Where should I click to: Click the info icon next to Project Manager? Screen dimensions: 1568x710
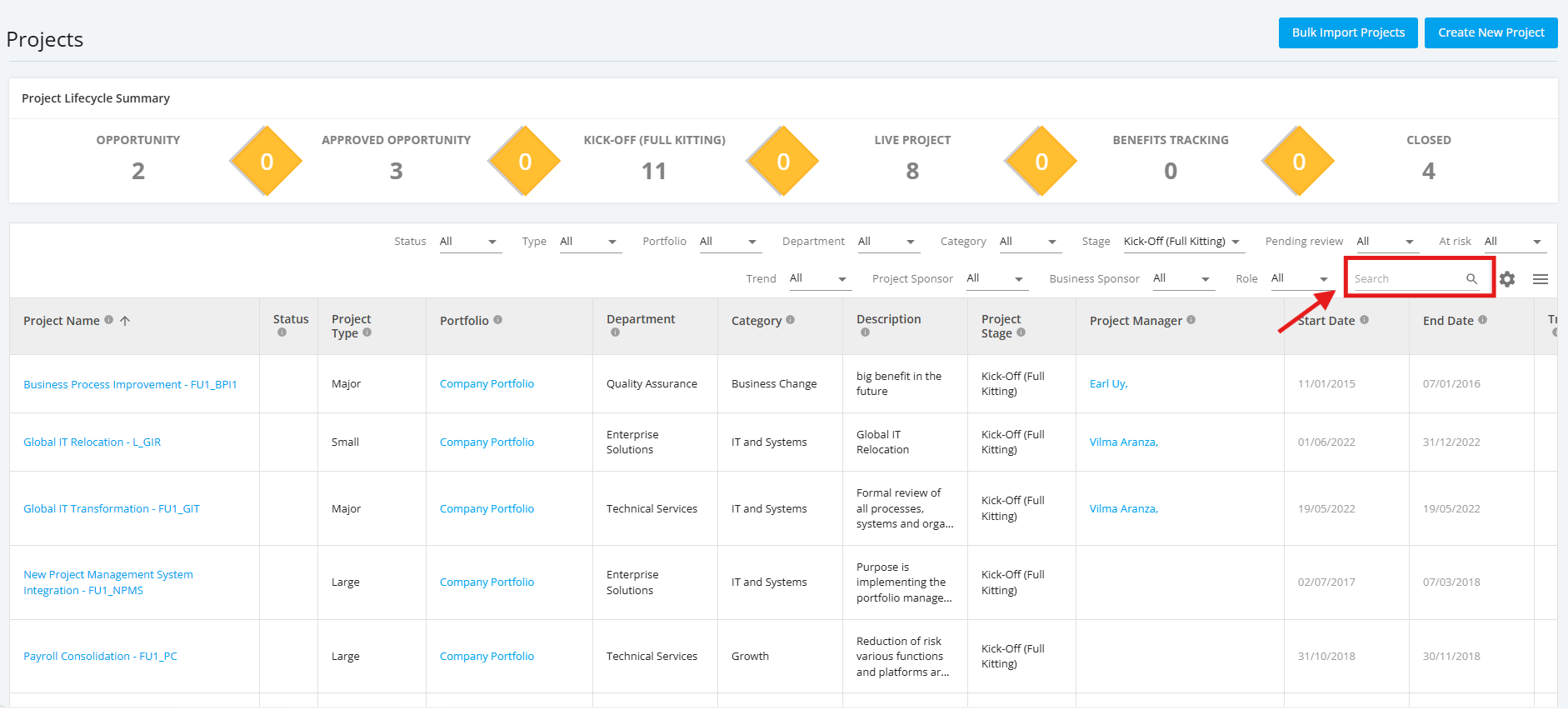[x=1191, y=320]
